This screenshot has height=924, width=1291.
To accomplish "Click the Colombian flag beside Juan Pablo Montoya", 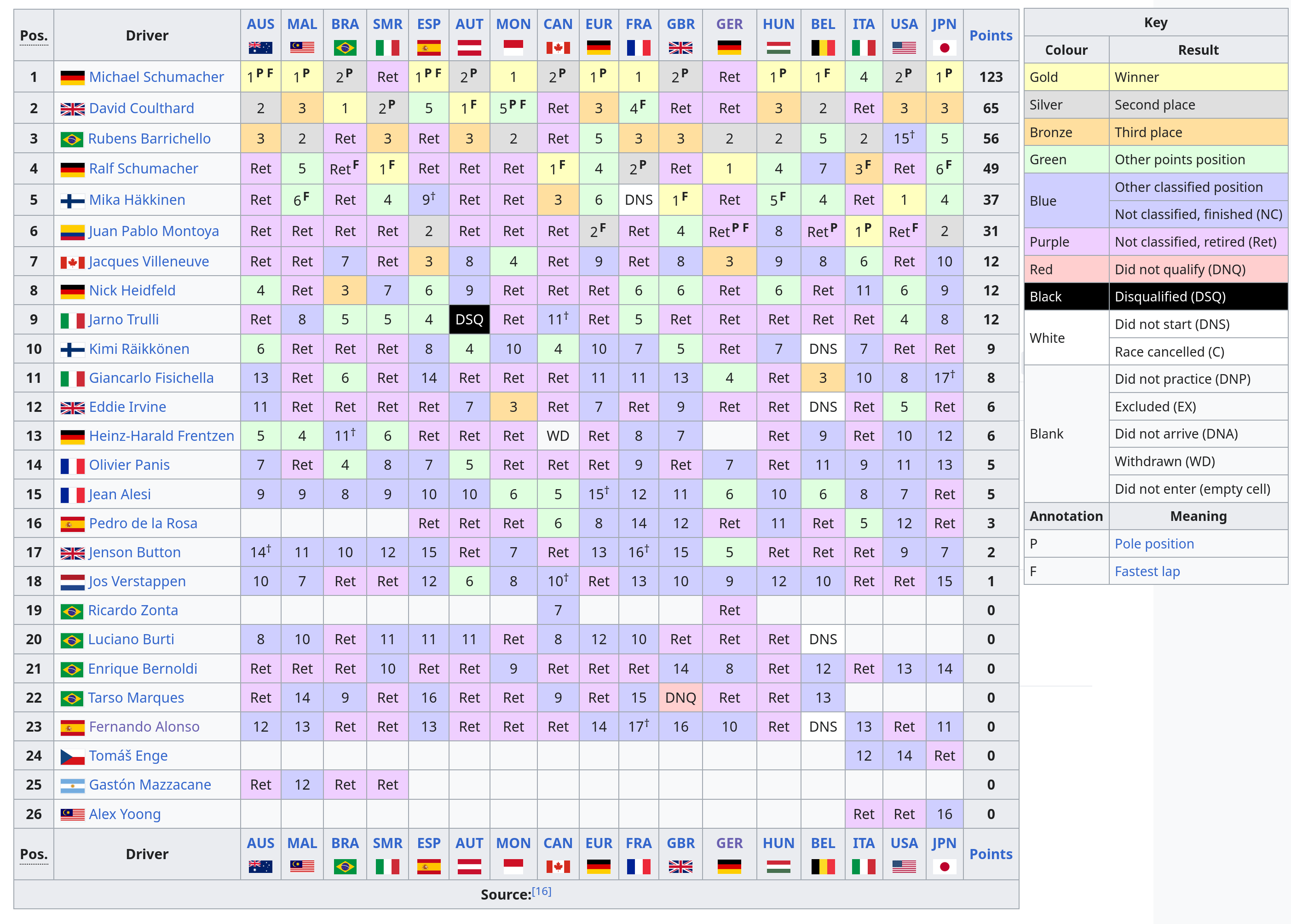I will (72, 231).
